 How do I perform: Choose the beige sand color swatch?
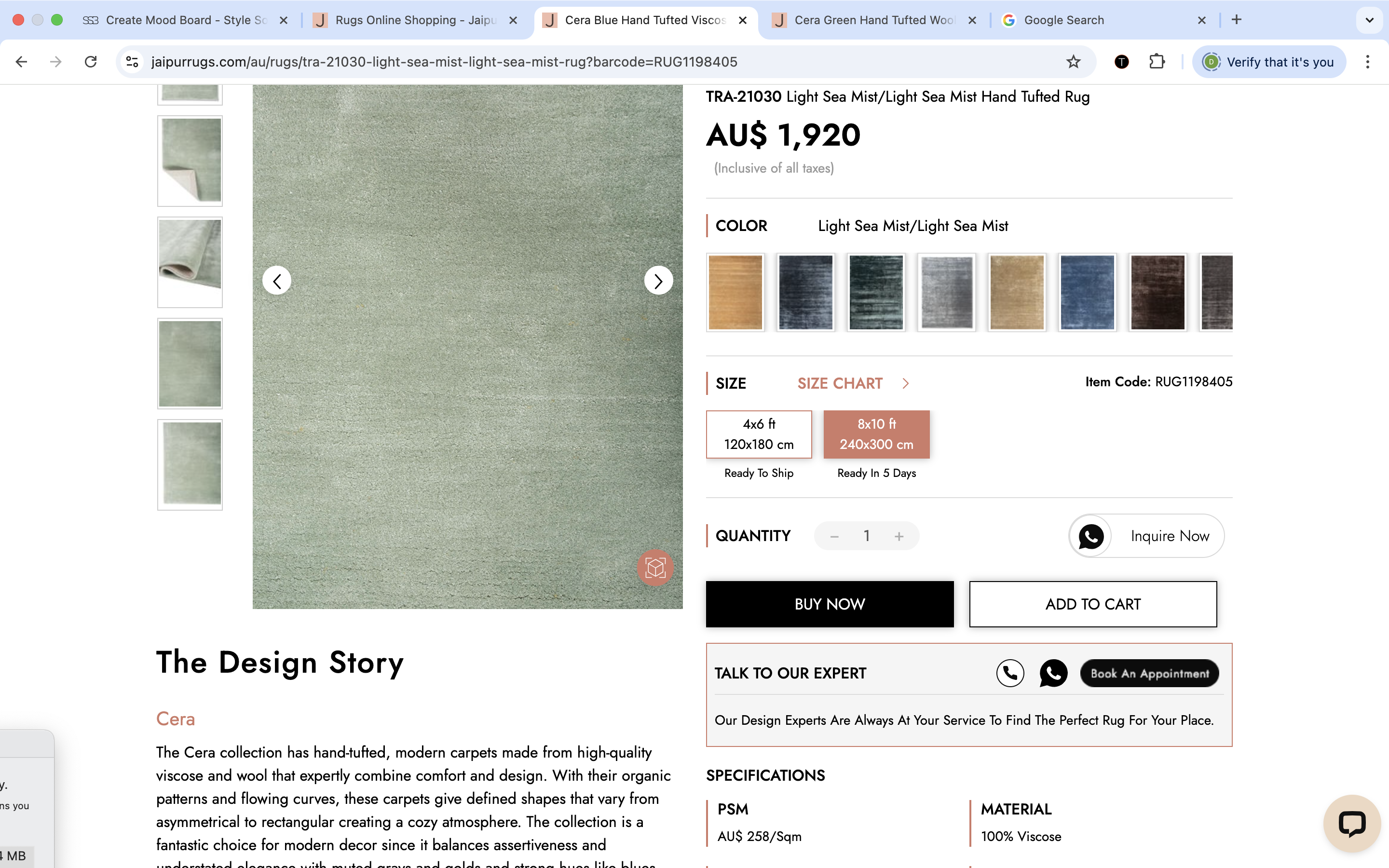1017,292
